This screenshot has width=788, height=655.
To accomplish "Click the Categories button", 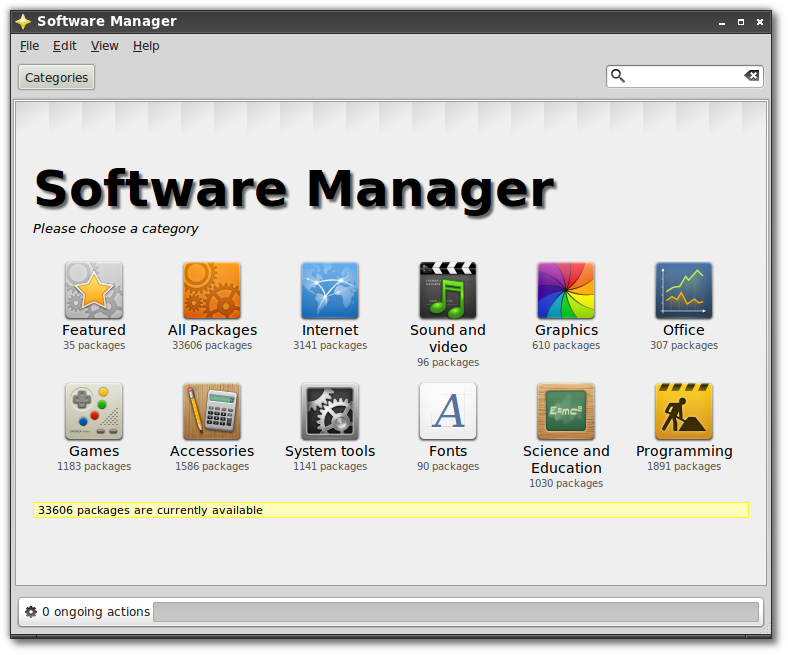I will [x=56, y=77].
